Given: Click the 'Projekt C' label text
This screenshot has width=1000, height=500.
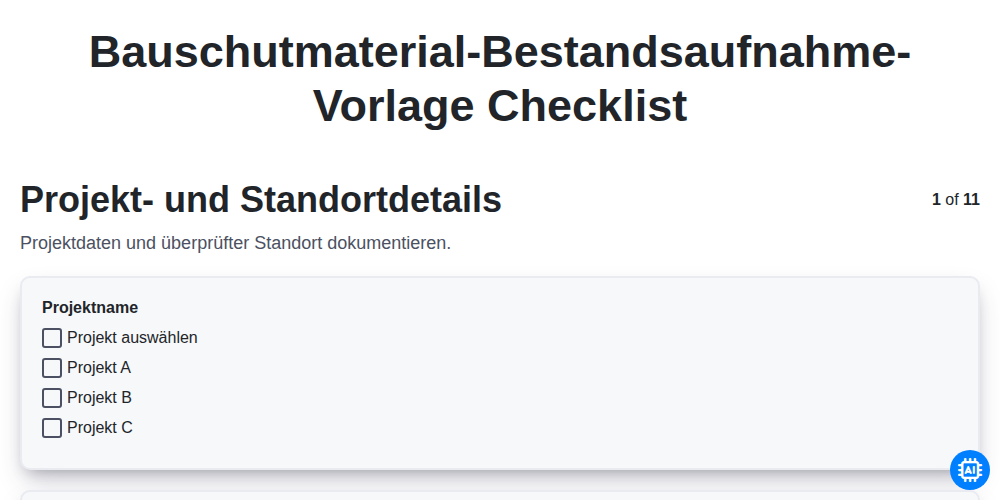Looking at the screenshot, I should (x=99, y=427).
